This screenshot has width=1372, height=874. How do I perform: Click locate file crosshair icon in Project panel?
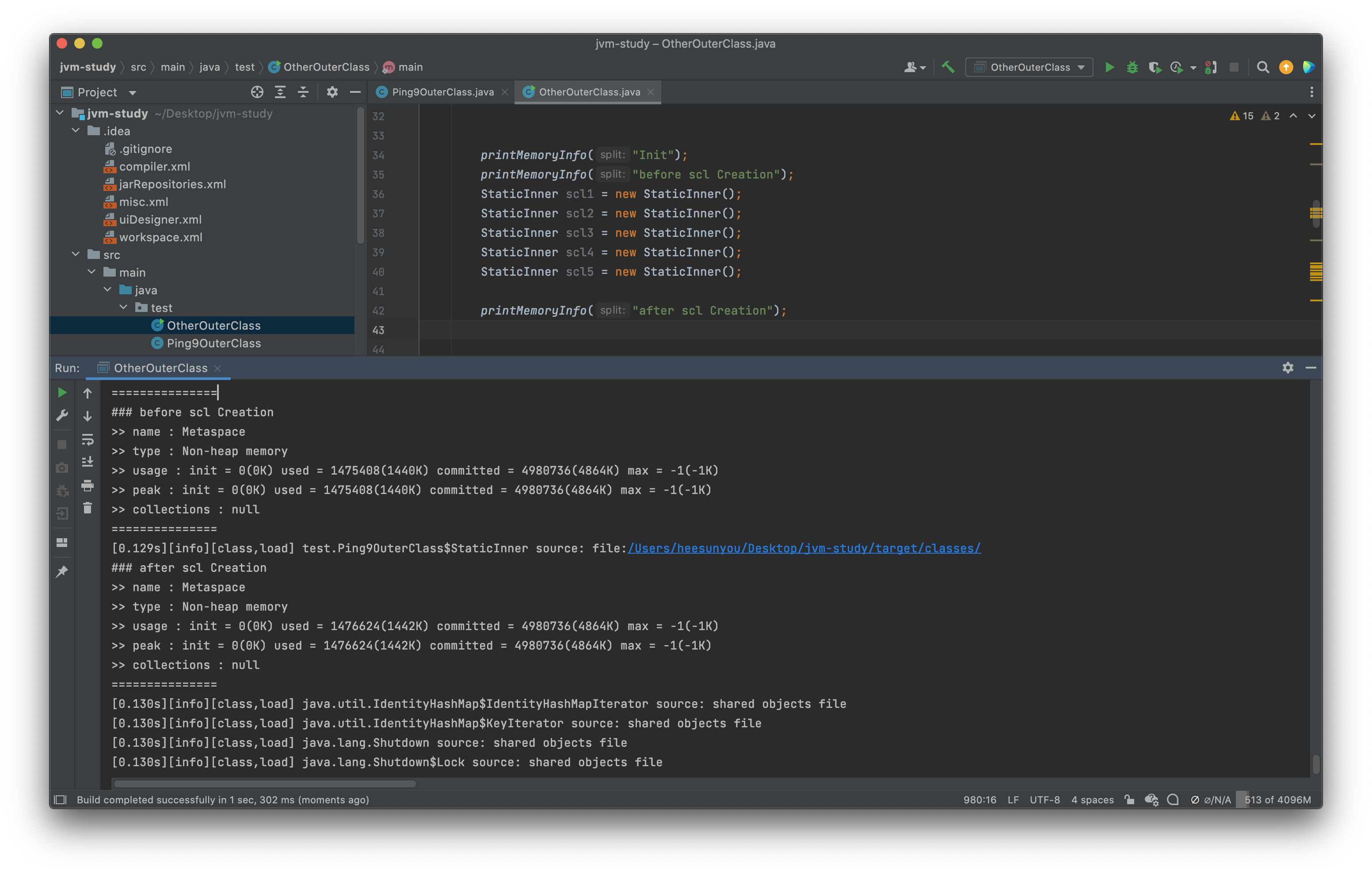tap(257, 92)
